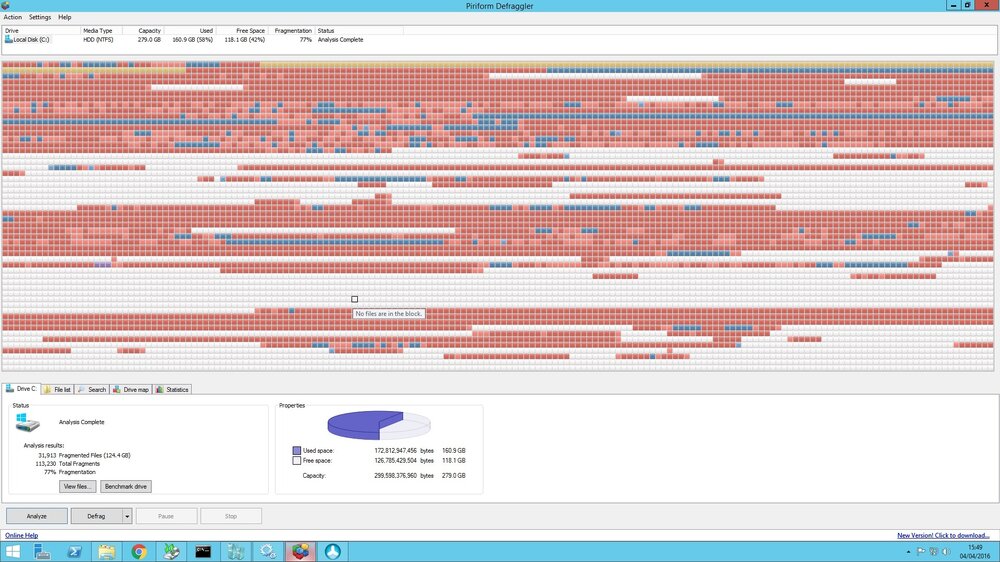Open the Action Center flag icon
The image size is (1000, 562).
(921, 552)
